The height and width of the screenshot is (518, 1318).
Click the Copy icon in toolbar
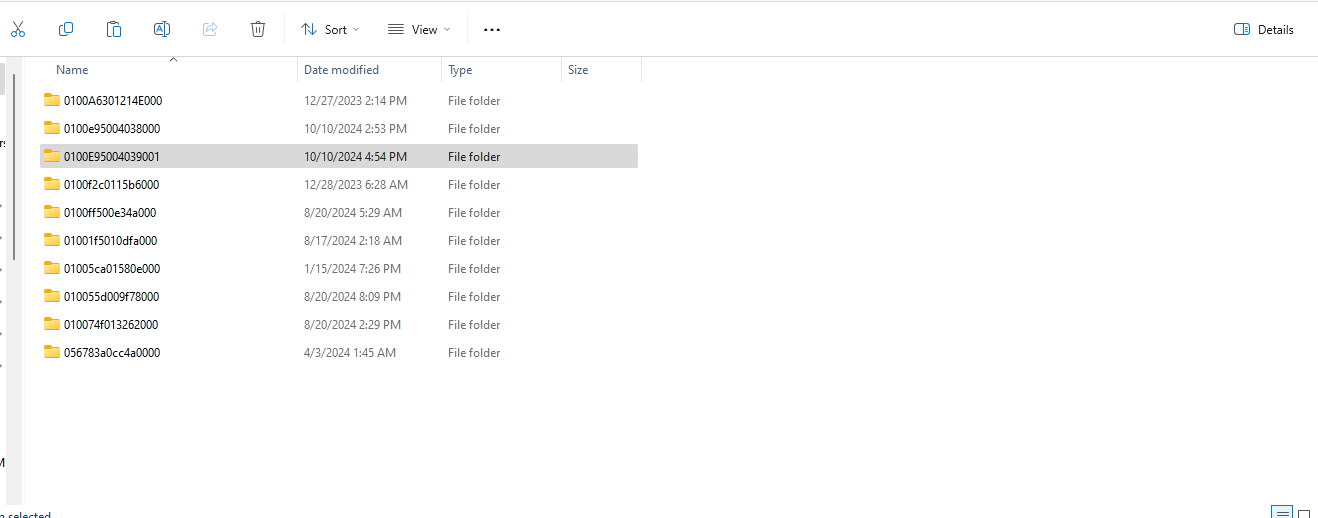coord(66,29)
